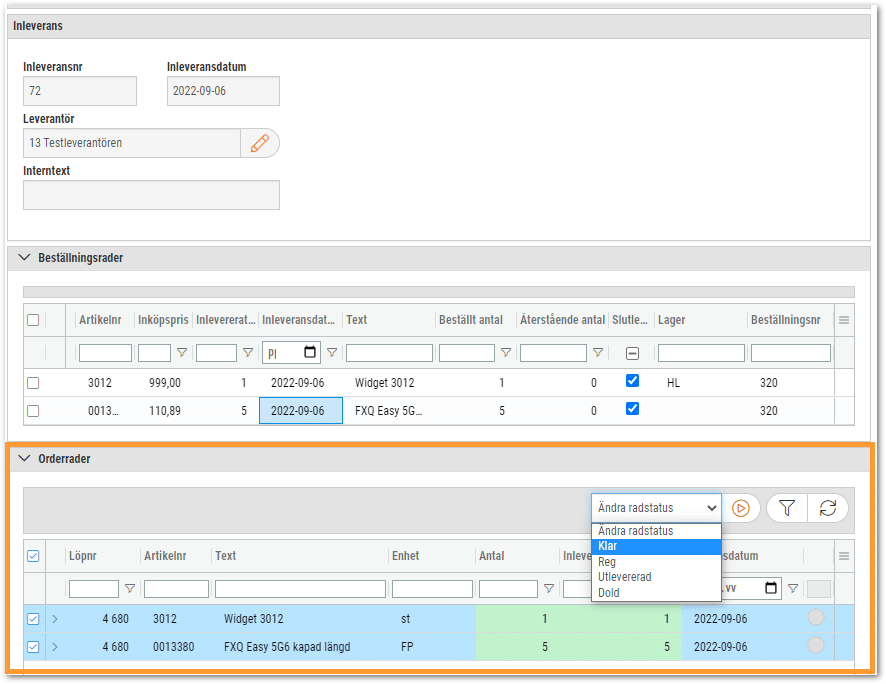This screenshot has height=684, width=886.
Task: Sort by Beställningsnr column header
Action: (785, 320)
